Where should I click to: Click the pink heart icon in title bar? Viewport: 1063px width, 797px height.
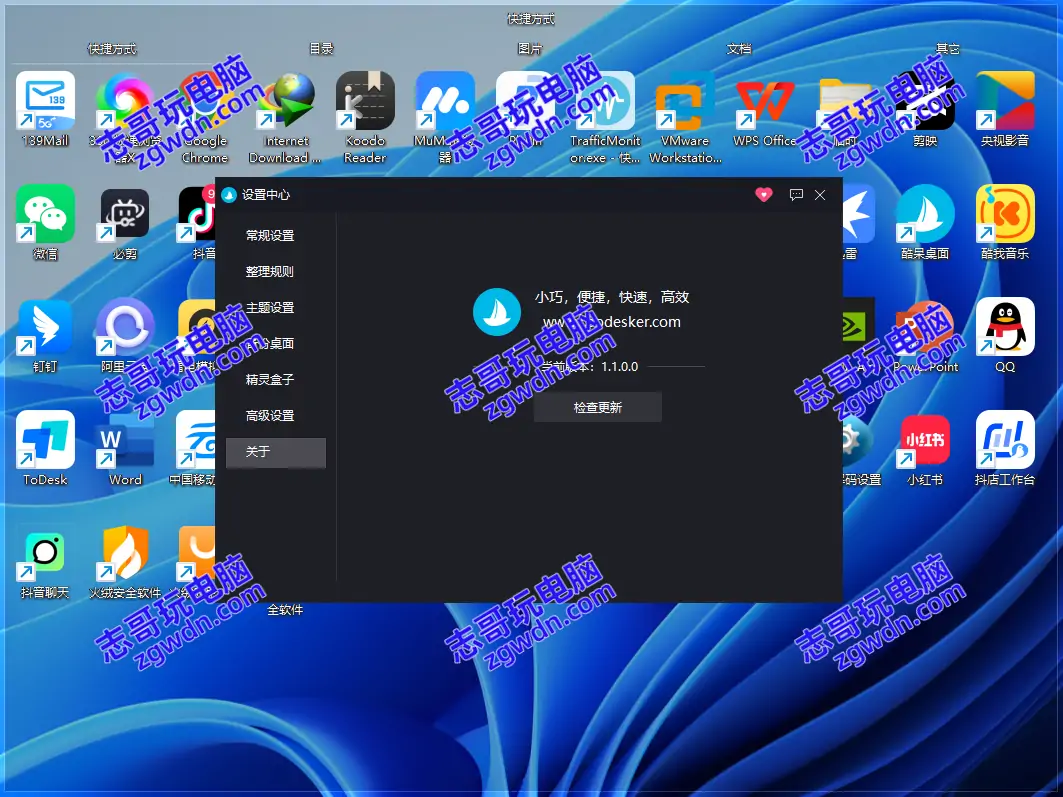click(764, 195)
